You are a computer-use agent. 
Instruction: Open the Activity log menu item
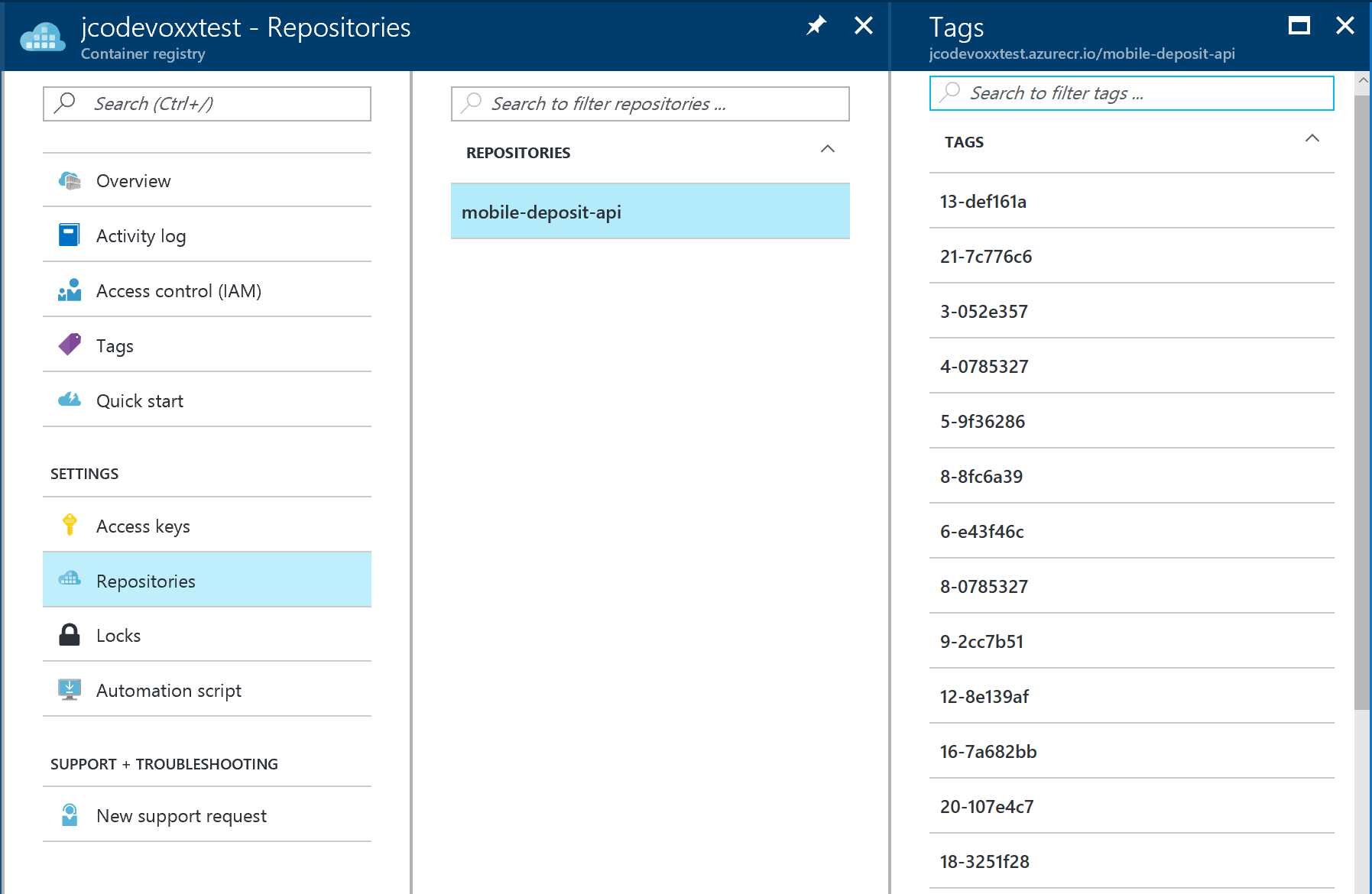click(x=207, y=236)
